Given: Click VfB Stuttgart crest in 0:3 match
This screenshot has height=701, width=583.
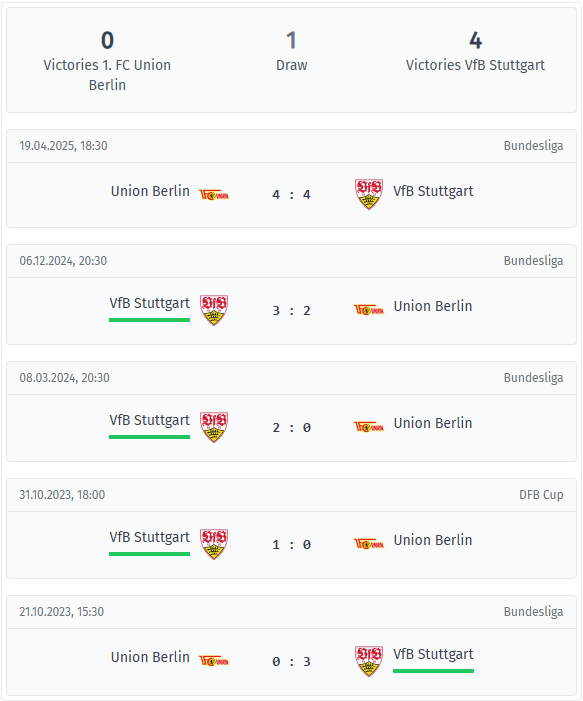Looking at the screenshot, I should 369,661.
